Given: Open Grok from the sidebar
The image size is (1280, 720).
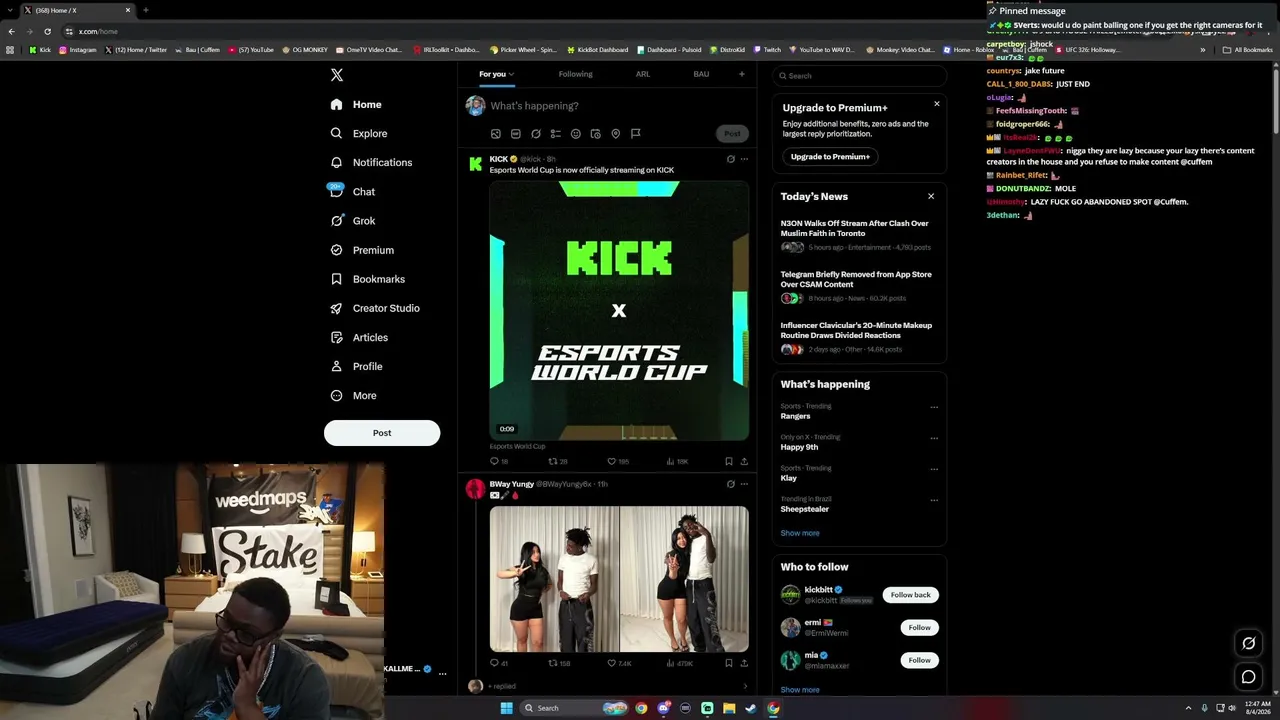Looking at the screenshot, I should 352,221.
